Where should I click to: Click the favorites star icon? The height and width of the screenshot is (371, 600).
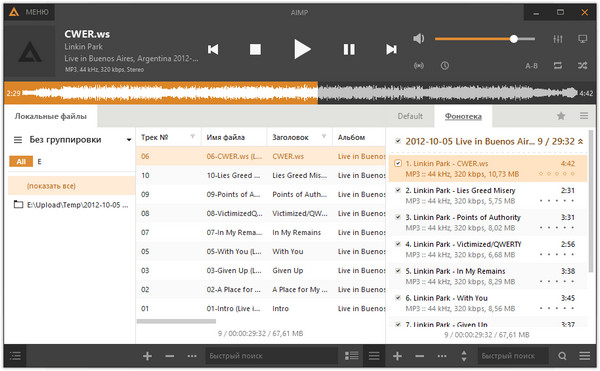(561, 116)
